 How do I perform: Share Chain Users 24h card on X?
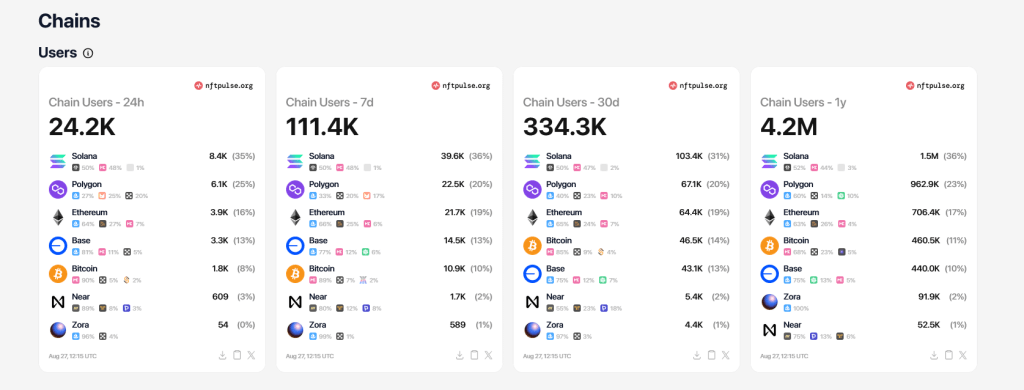click(x=251, y=355)
